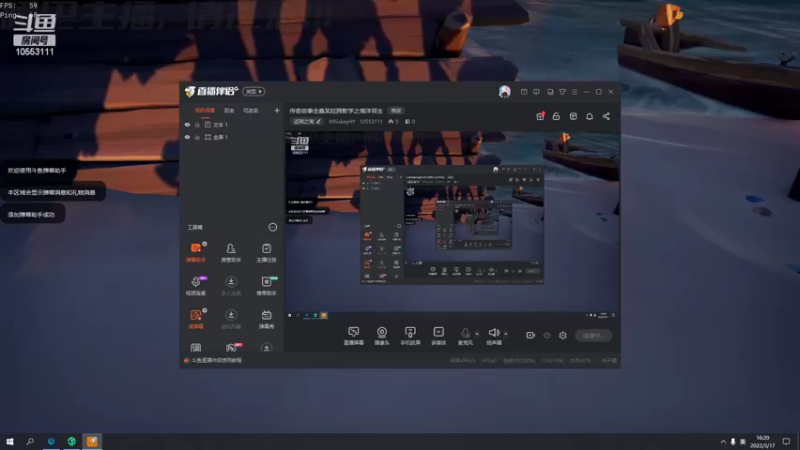
Task: Click the room number 10553111 text
Action: pyautogui.click(x=371, y=121)
